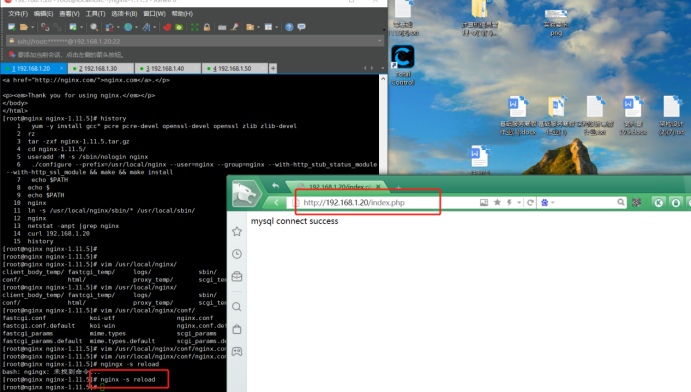Switch to session tab 2 192.168.1.30
Viewport: 691px width, 392px height.
pyautogui.click(x=100, y=68)
